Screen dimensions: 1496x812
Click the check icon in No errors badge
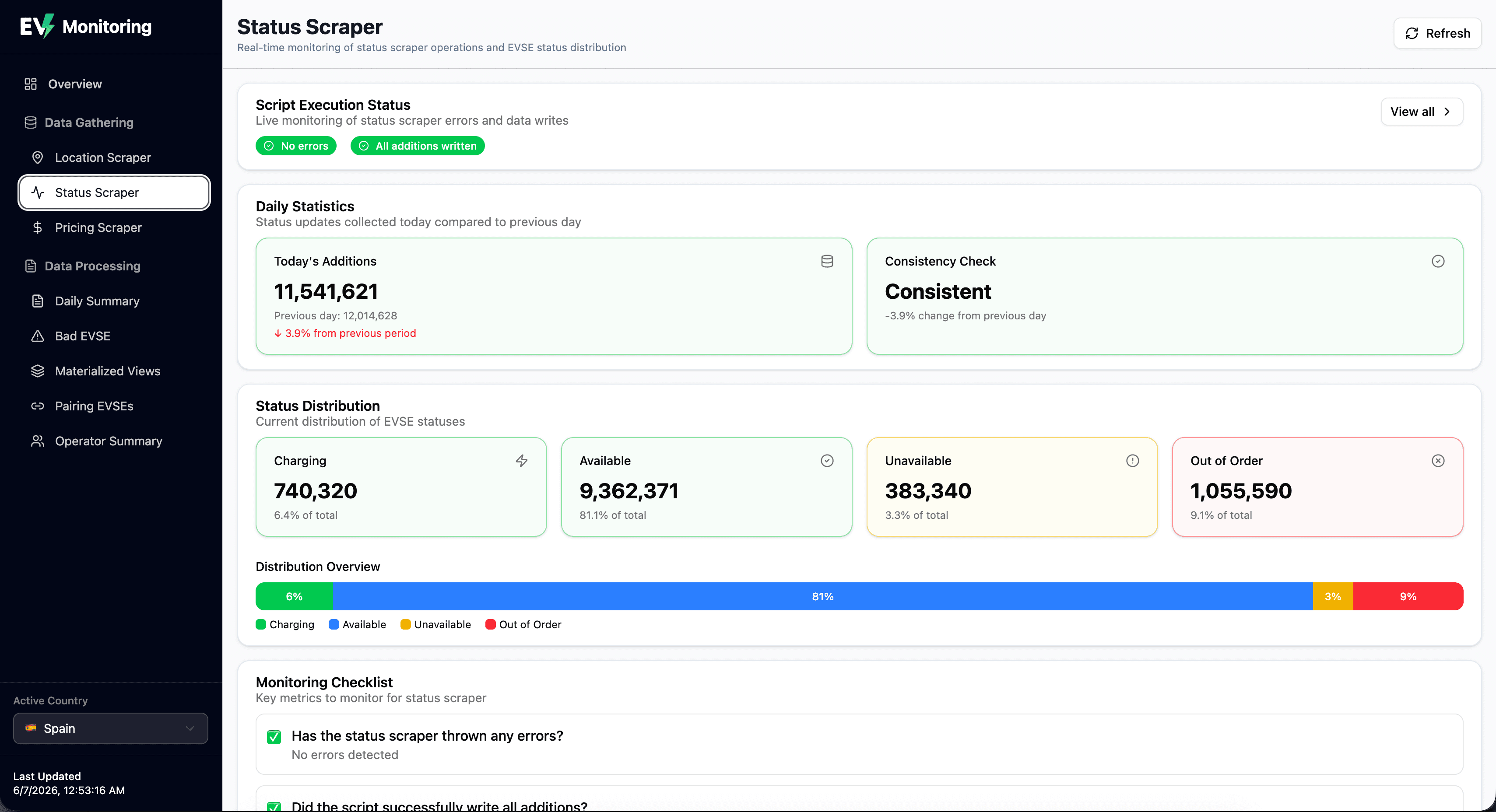[269, 146]
